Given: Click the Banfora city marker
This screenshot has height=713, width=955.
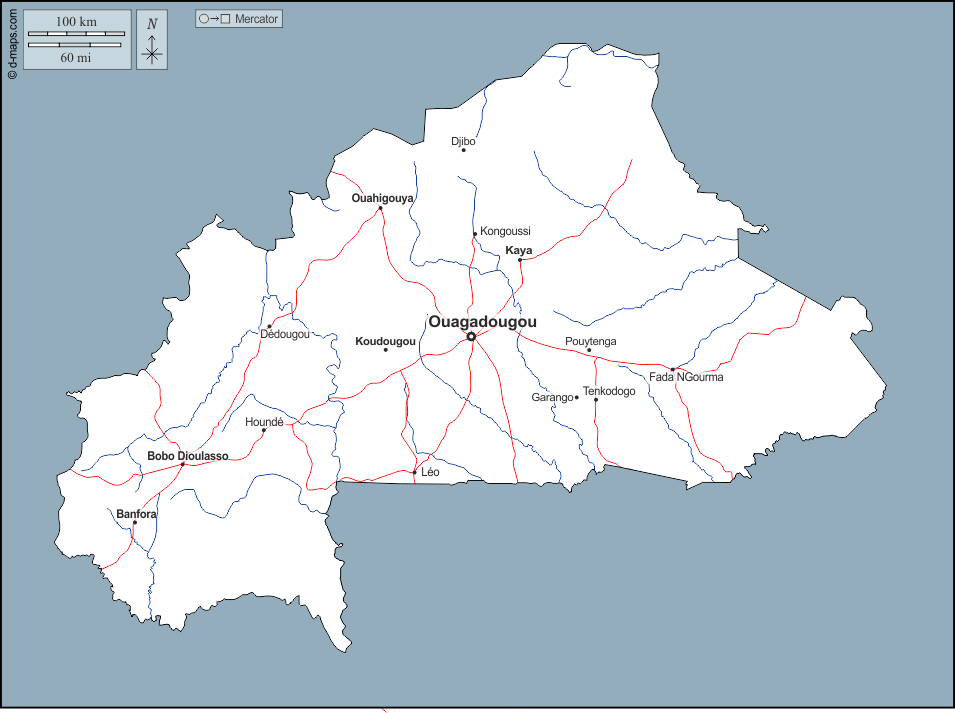Looking at the screenshot, I should point(135,522).
